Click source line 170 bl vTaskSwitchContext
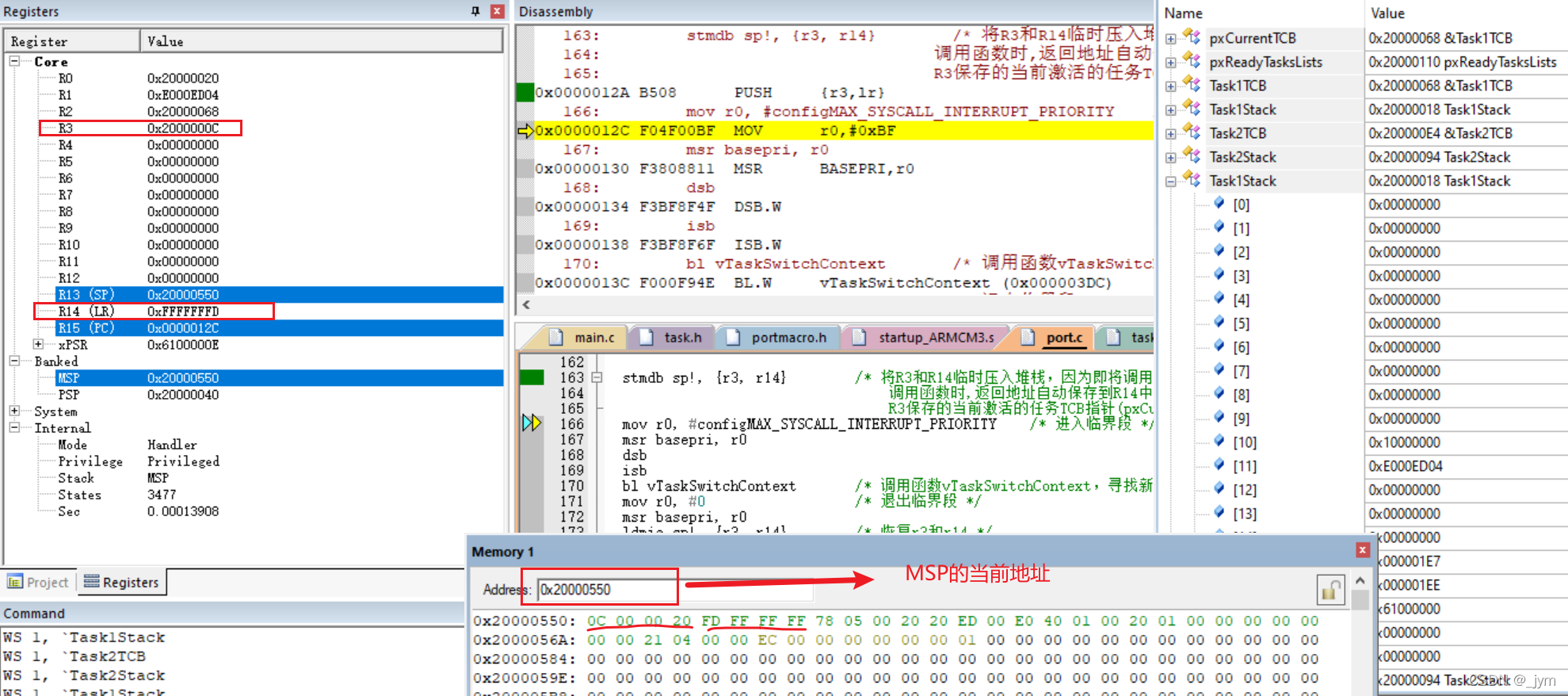 708,486
